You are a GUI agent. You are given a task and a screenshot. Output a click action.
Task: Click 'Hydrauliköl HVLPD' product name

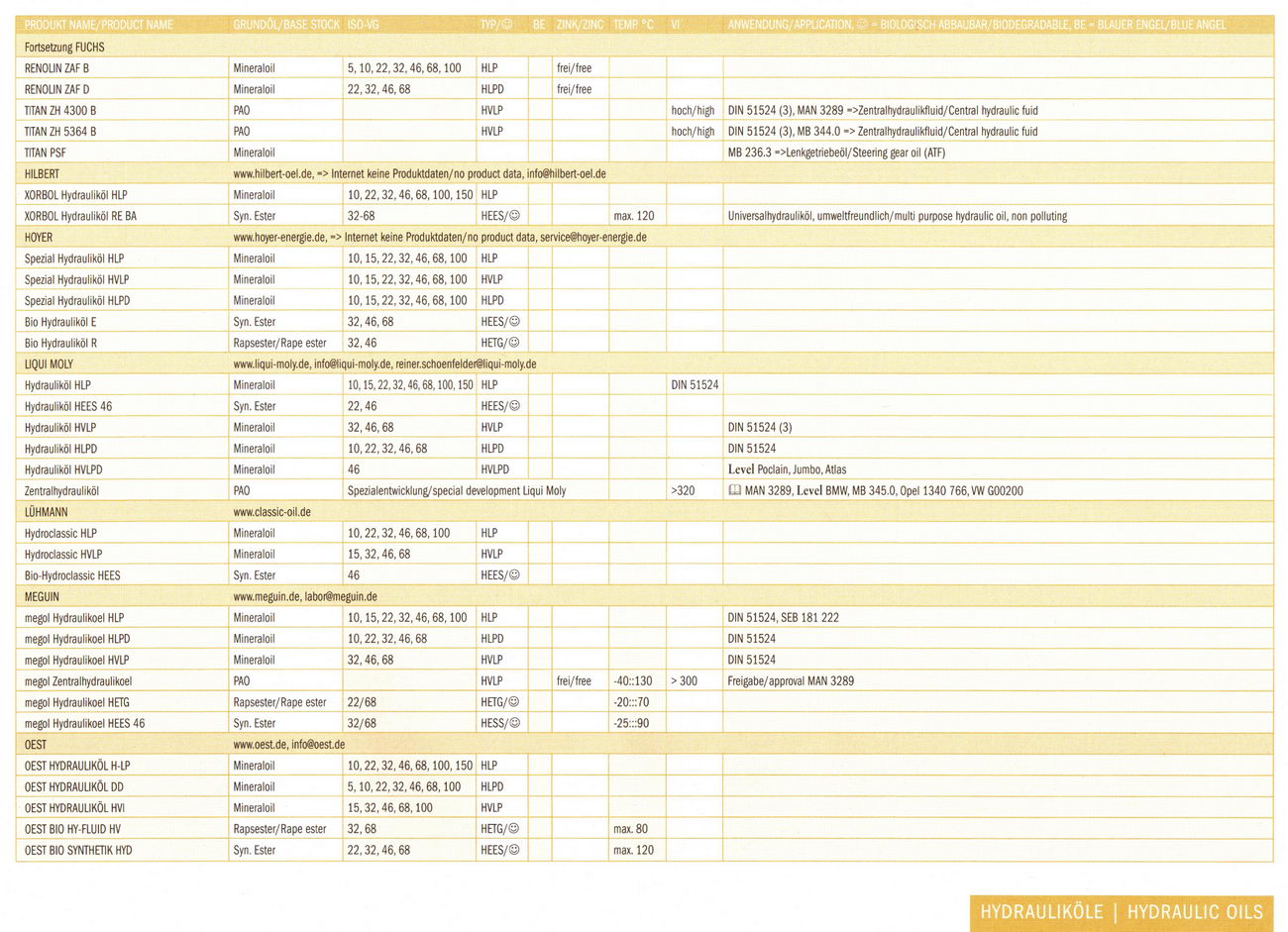[63, 469]
